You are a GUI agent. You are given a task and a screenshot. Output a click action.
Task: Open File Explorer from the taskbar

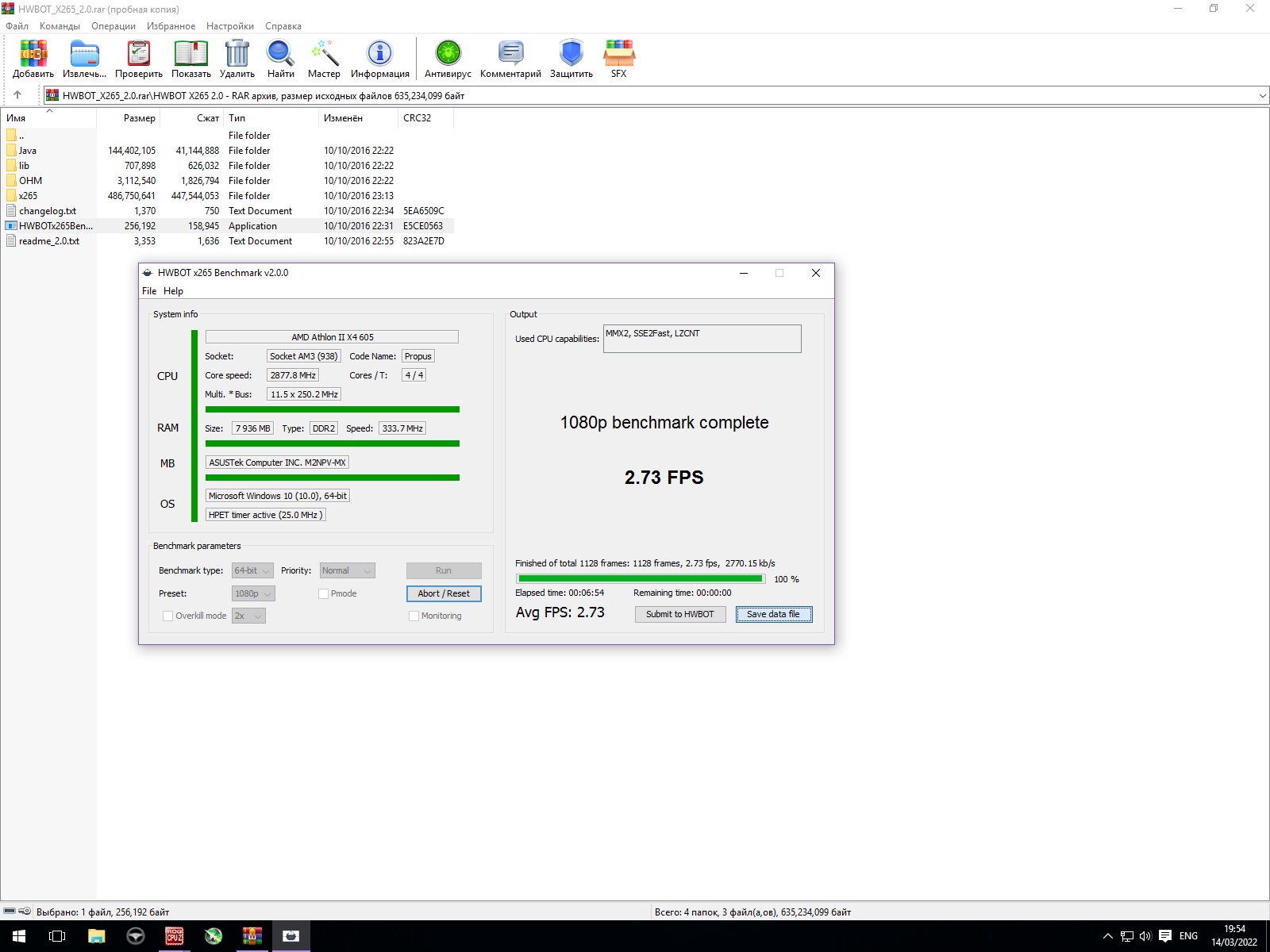96,936
